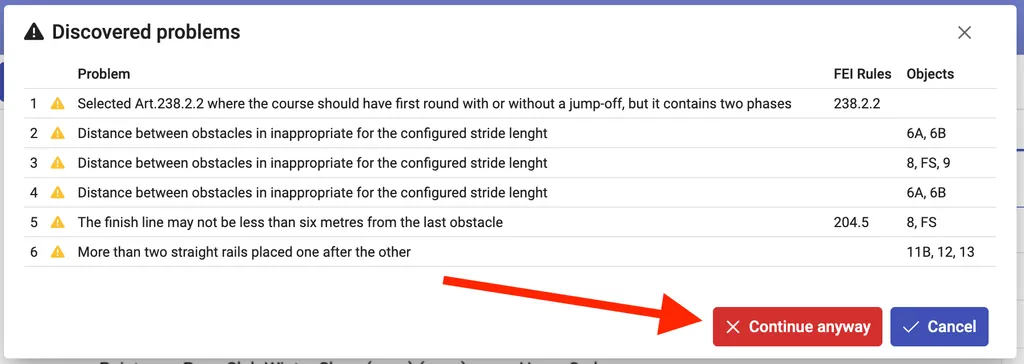Click the warning icon in problem row 3

[57, 163]
